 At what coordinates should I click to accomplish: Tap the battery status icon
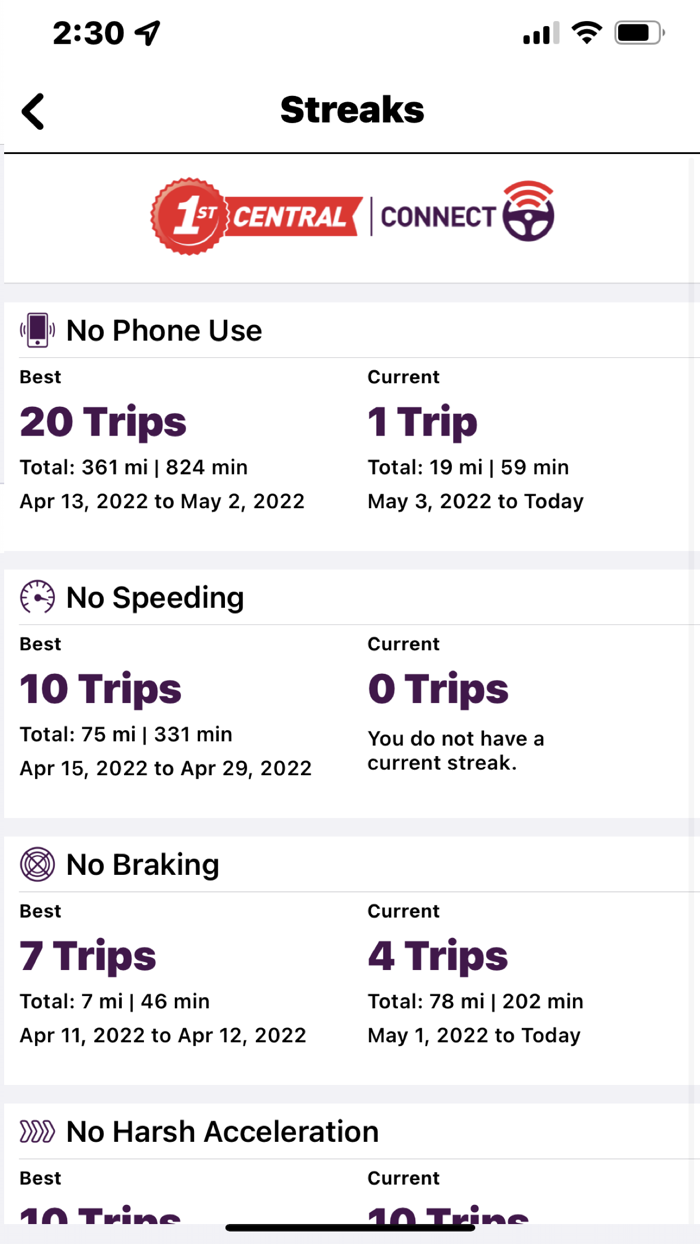(x=639, y=33)
